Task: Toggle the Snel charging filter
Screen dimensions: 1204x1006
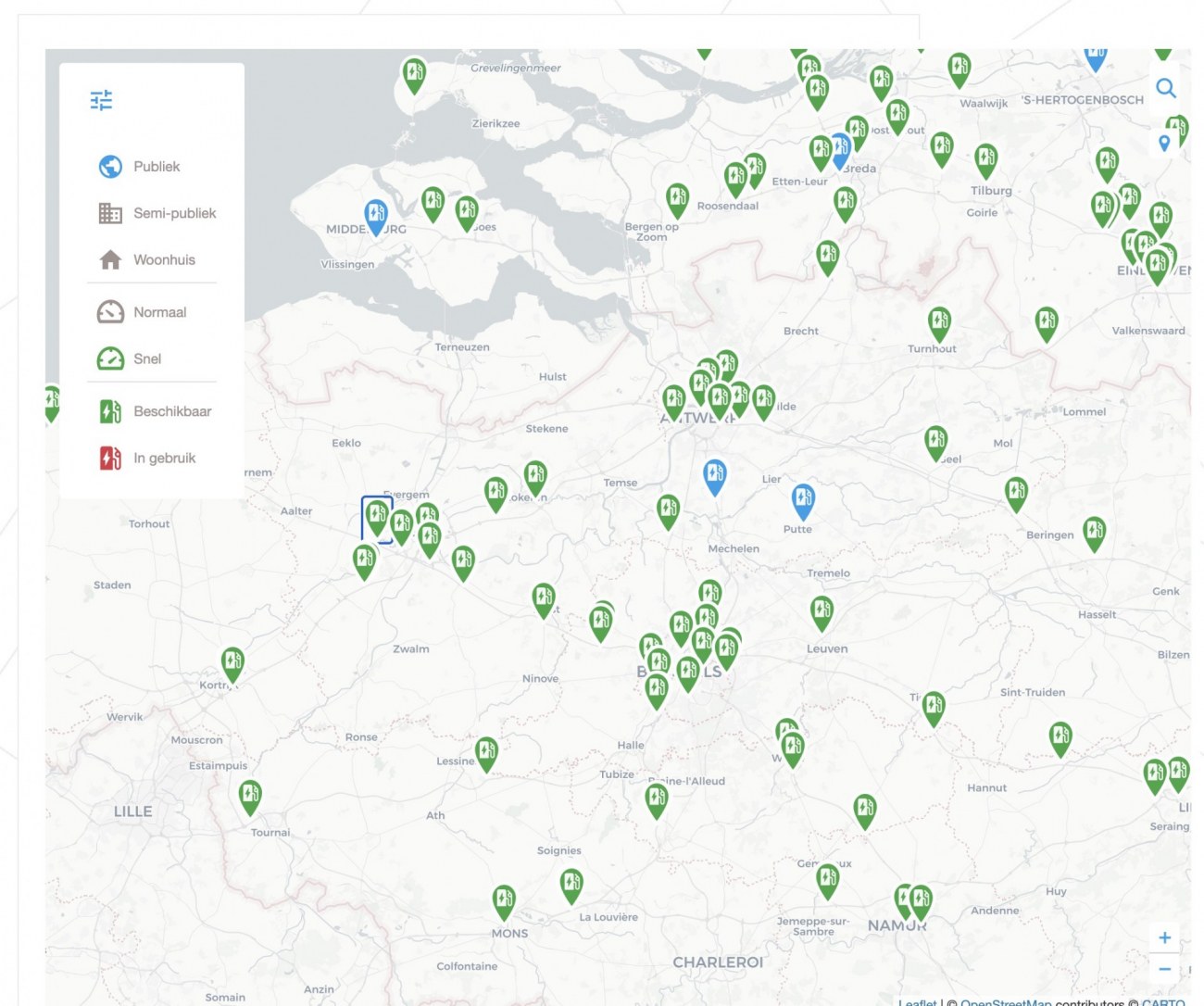Action: [x=129, y=358]
